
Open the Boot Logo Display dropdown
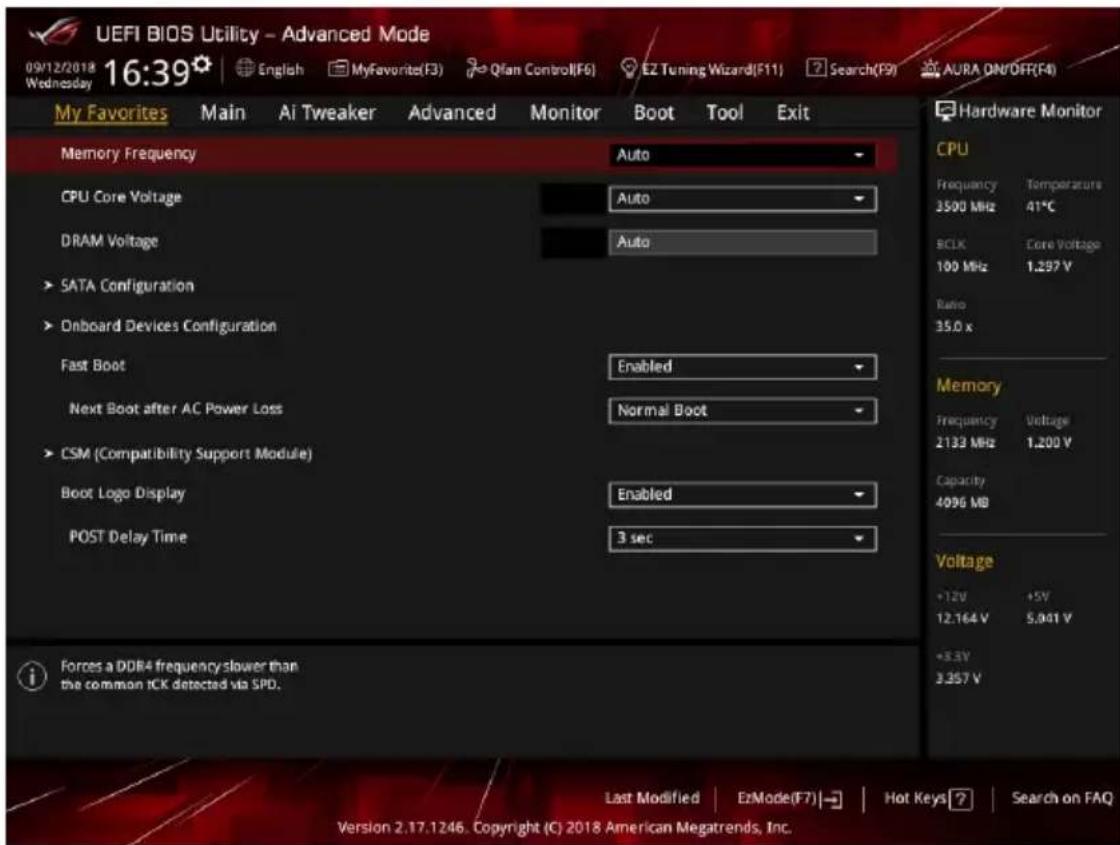742,494
